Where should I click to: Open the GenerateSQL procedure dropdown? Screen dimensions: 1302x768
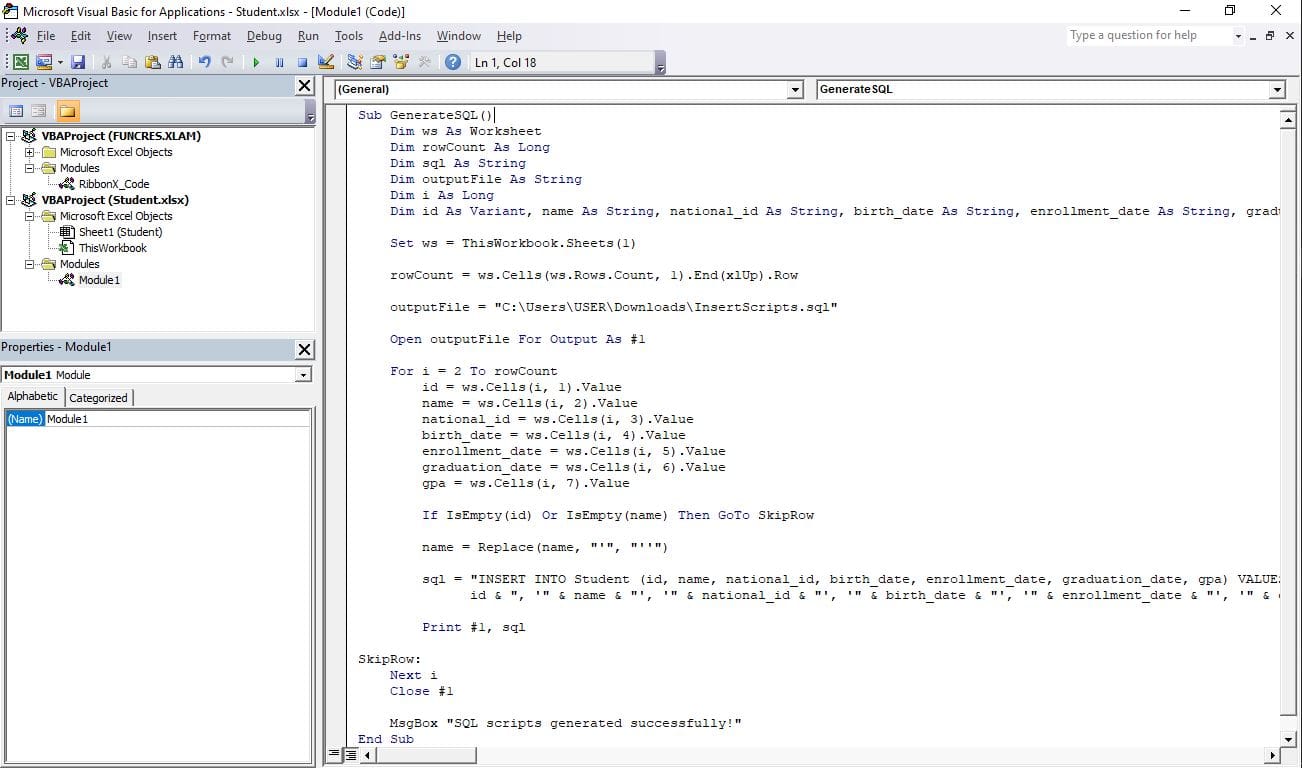[x=1276, y=90]
